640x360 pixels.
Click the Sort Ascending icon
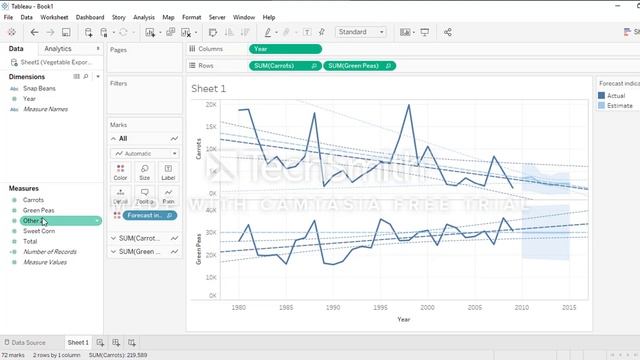(229, 32)
